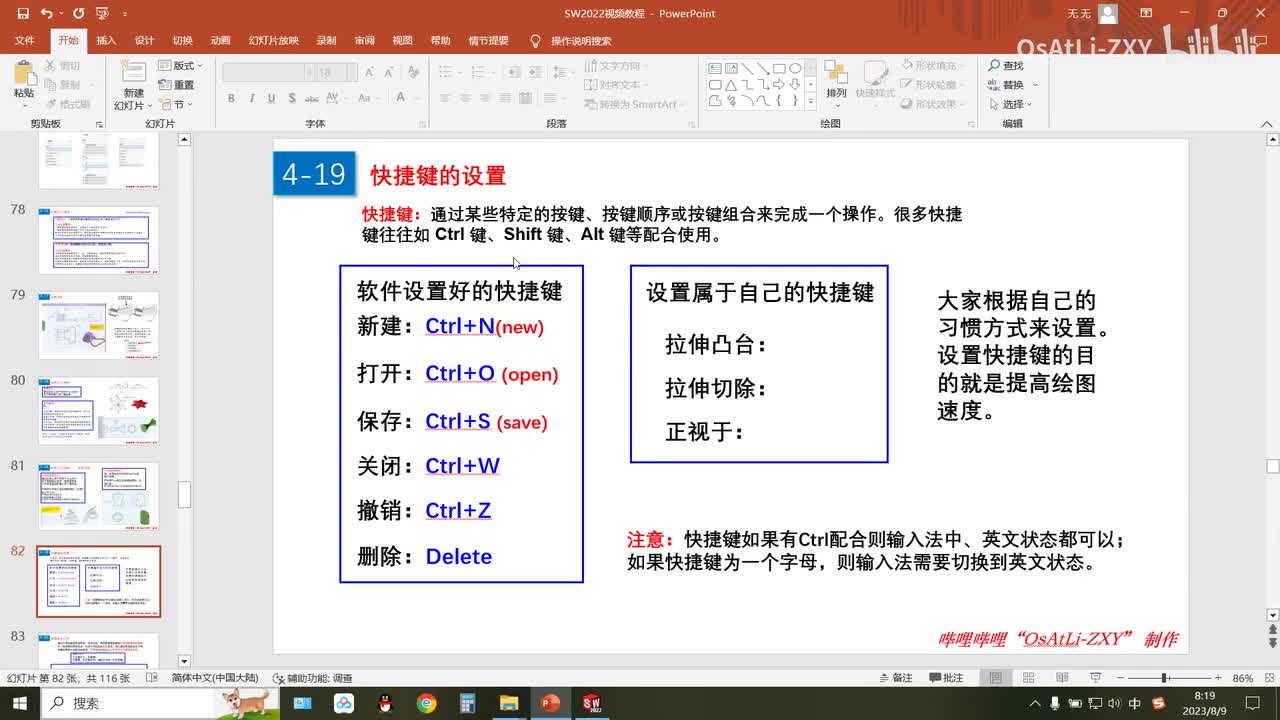Switch to the Review ribbon tab
Image resolution: width=1280 pixels, height=720 pixels.
(364, 41)
